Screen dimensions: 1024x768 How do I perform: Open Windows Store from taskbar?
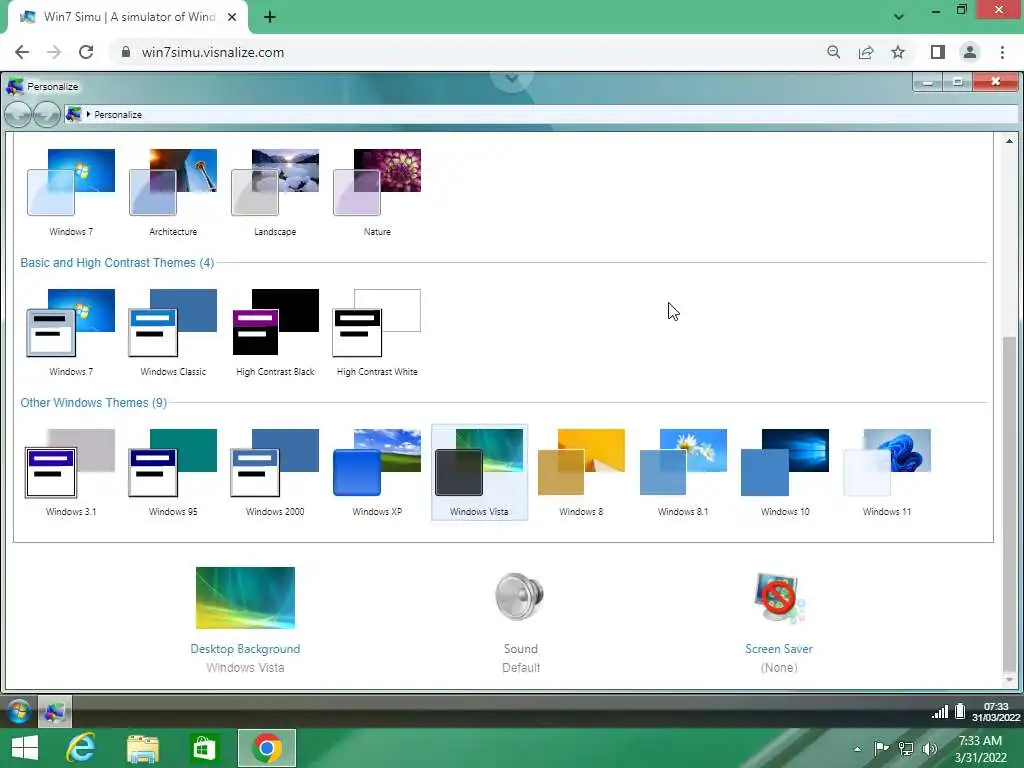203,748
